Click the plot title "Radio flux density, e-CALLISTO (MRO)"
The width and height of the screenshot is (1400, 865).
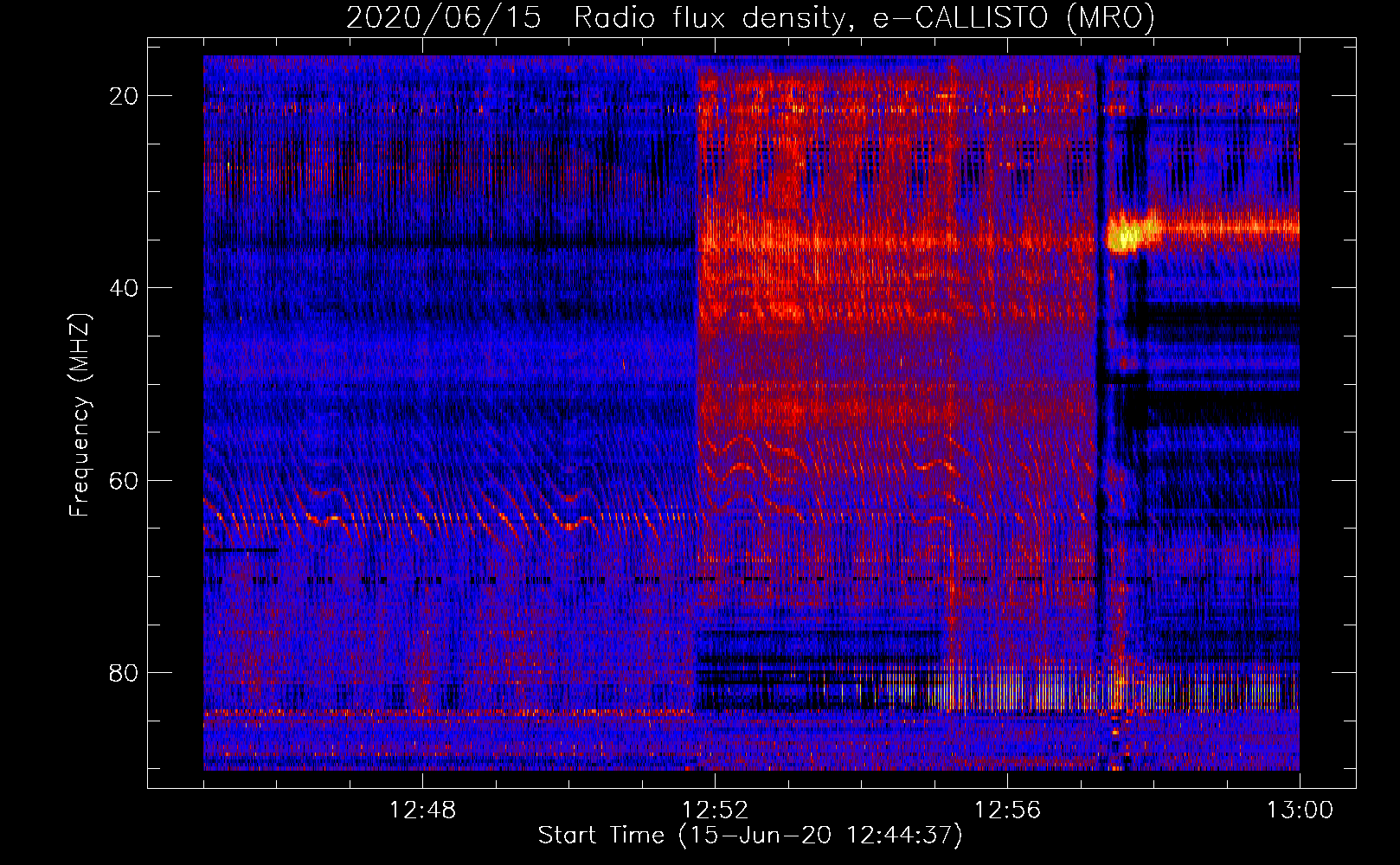[864, 18]
